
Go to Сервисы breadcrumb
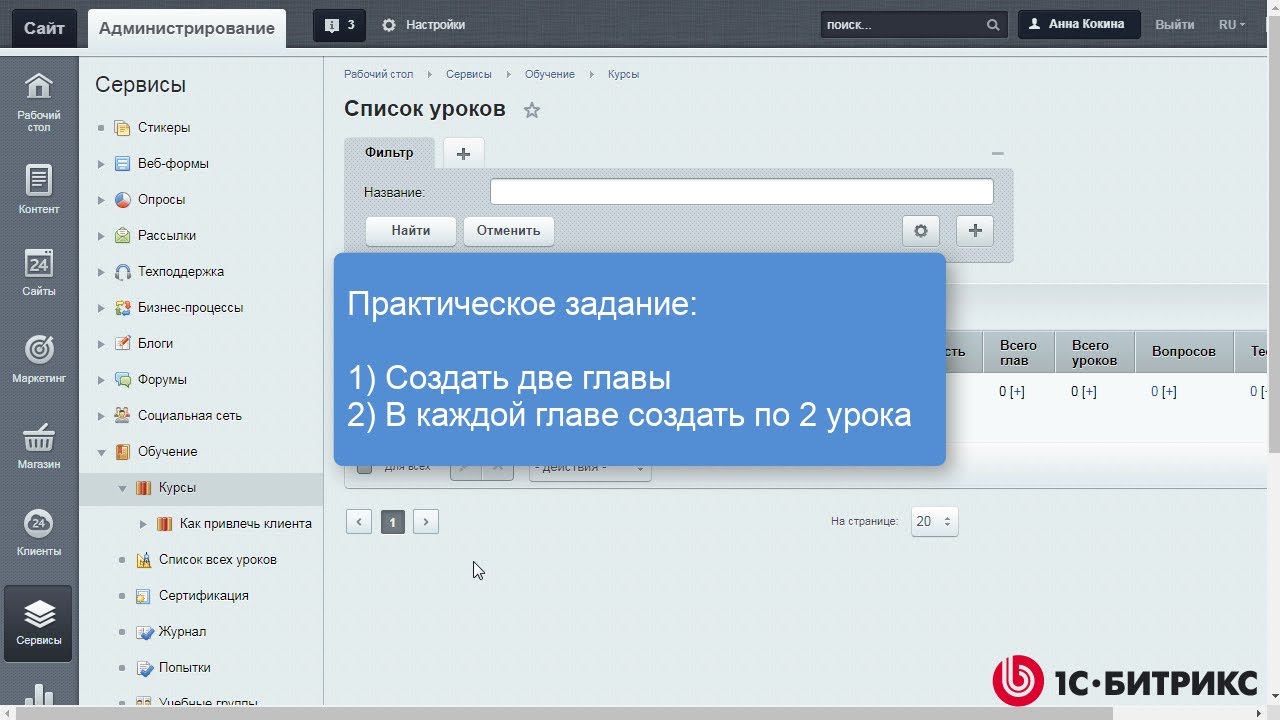(469, 74)
